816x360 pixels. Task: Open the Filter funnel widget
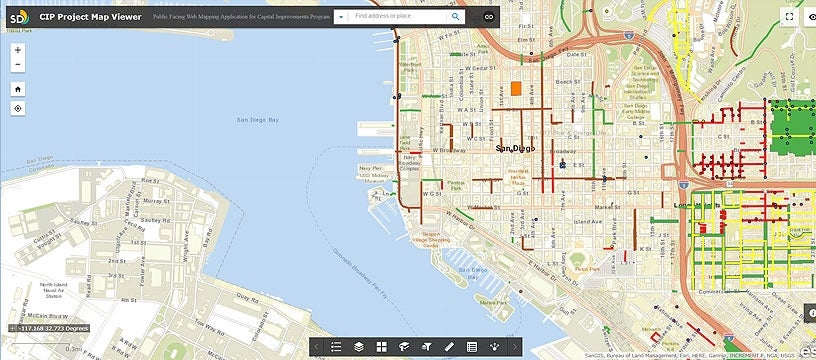point(427,347)
